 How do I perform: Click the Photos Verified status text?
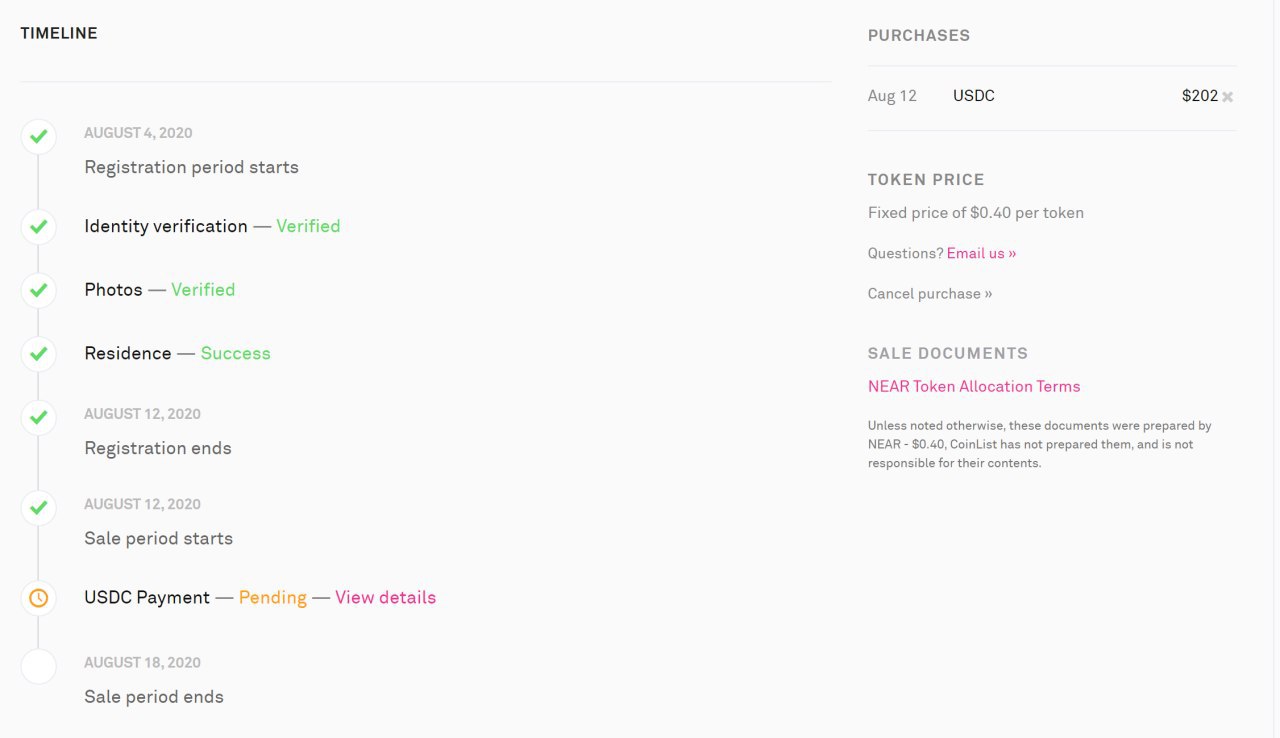pyautogui.click(x=203, y=289)
